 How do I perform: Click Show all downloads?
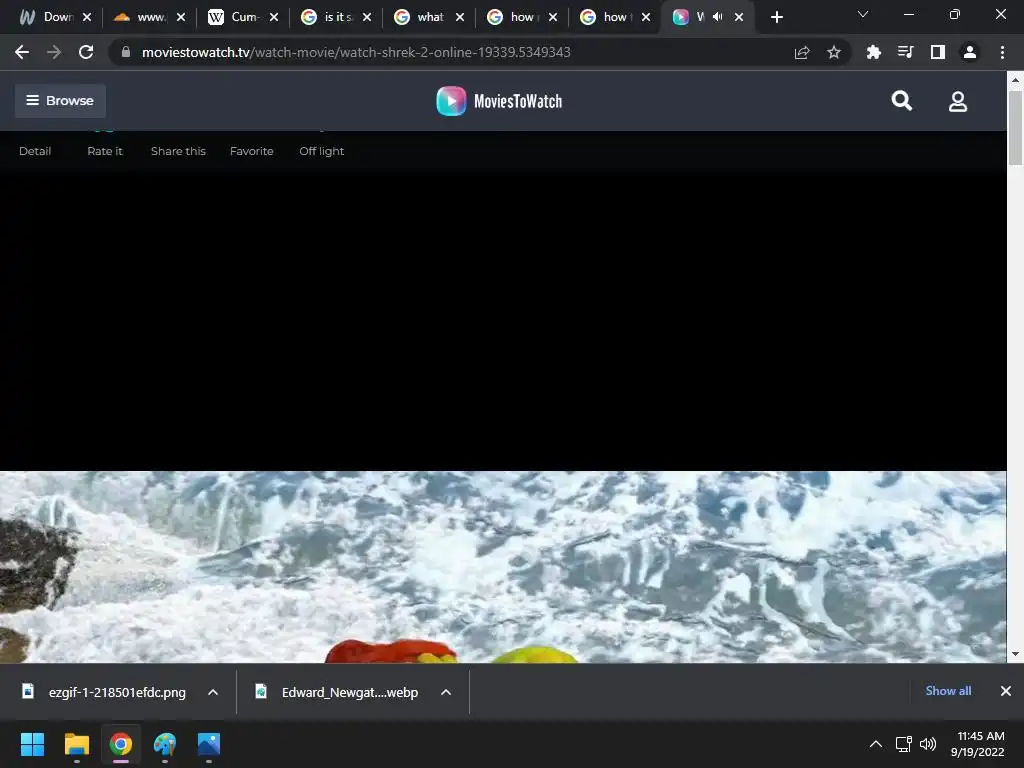(948, 691)
